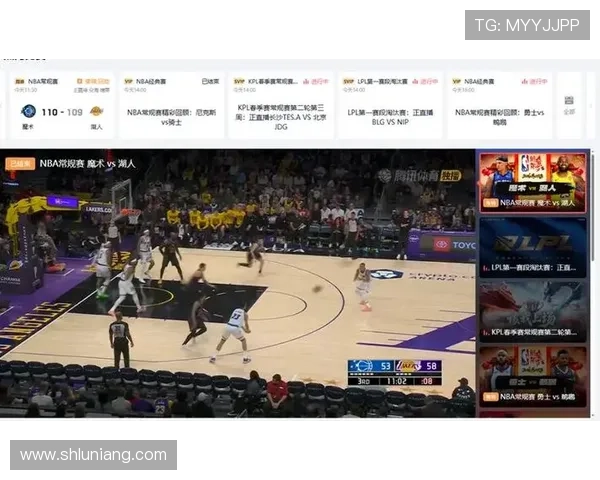Click the 进行中 status on the 勇士vs鹈鹕 card
This screenshot has width=600, height=480.
(535, 82)
